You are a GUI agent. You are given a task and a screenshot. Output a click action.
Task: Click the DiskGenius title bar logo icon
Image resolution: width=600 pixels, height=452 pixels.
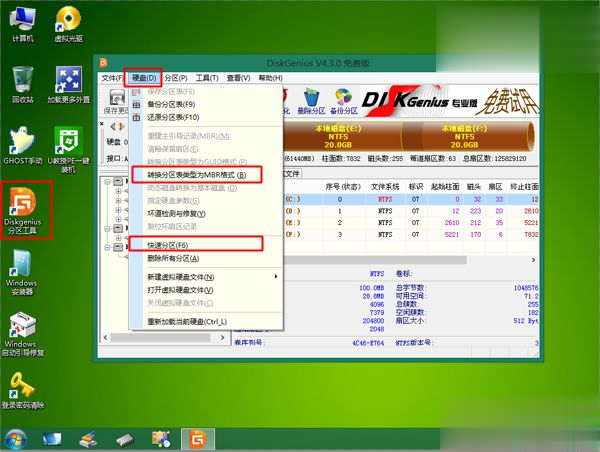click(x=103, y=63)
